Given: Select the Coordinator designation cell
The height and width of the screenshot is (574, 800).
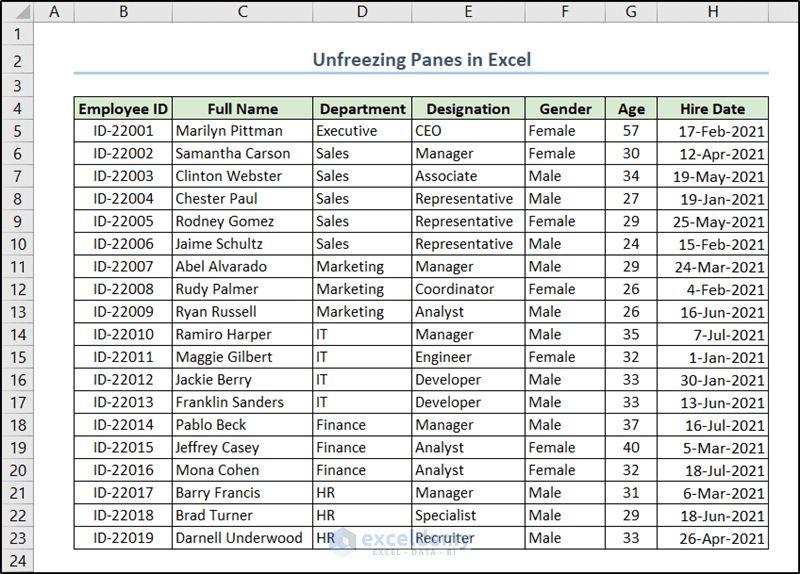Looking at the screenshot, I should point(467,289).
